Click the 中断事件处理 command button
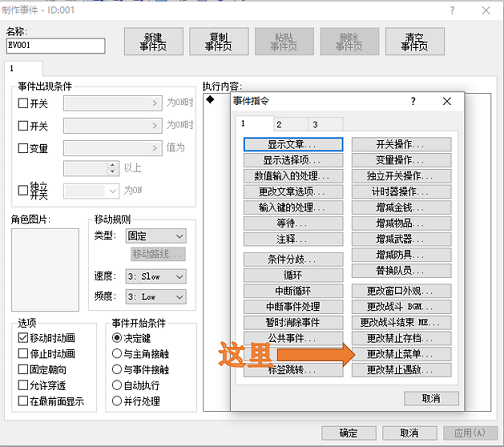This screenshot has height=447, width=504. coord(293,307)
